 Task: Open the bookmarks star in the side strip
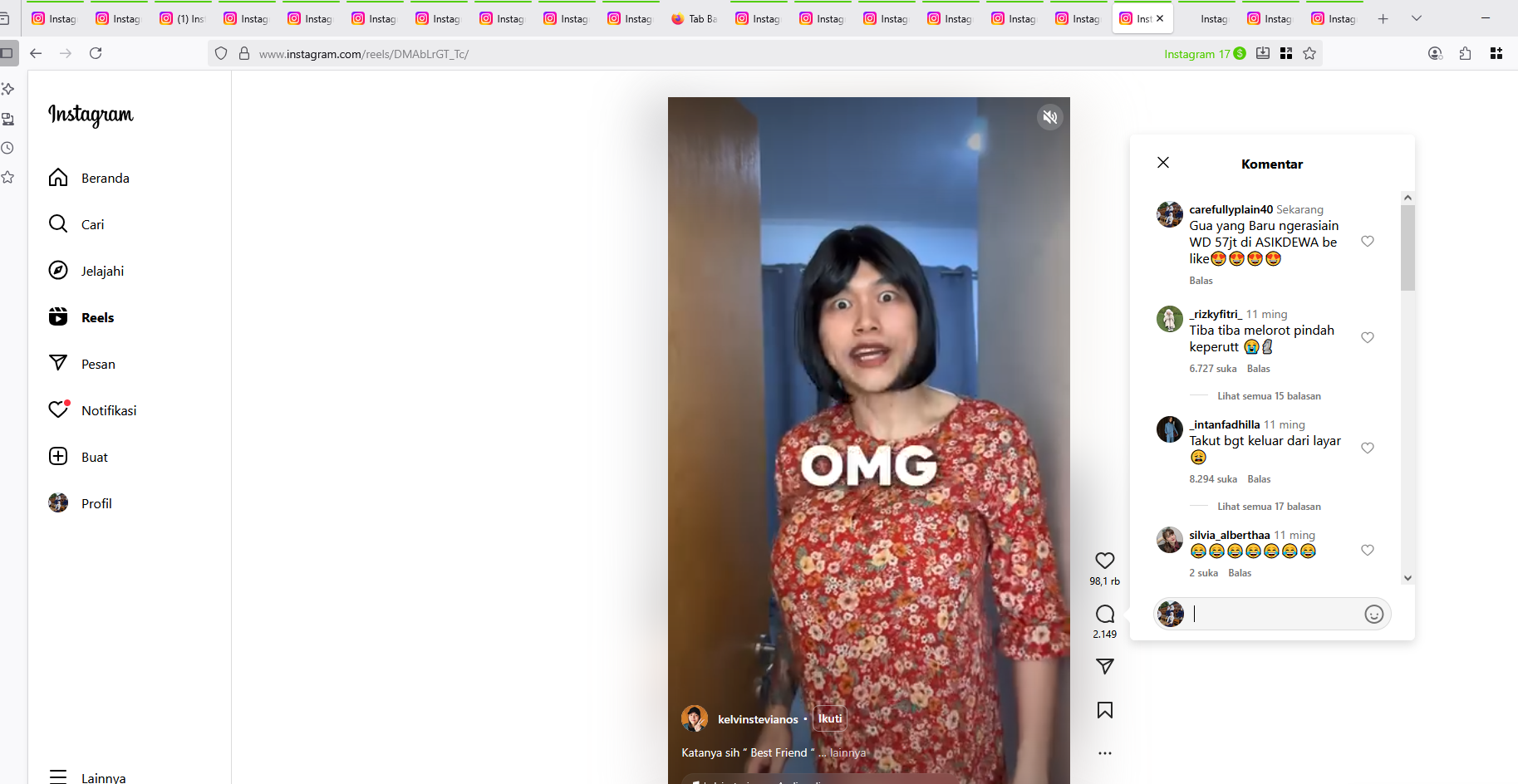(x=7, y=177)
